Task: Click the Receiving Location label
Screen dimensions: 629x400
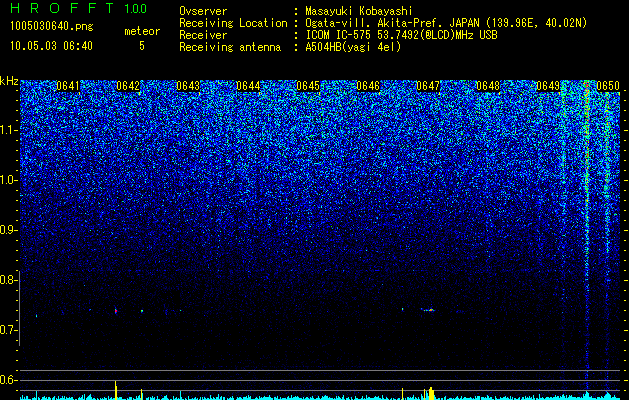Action: 233,23
